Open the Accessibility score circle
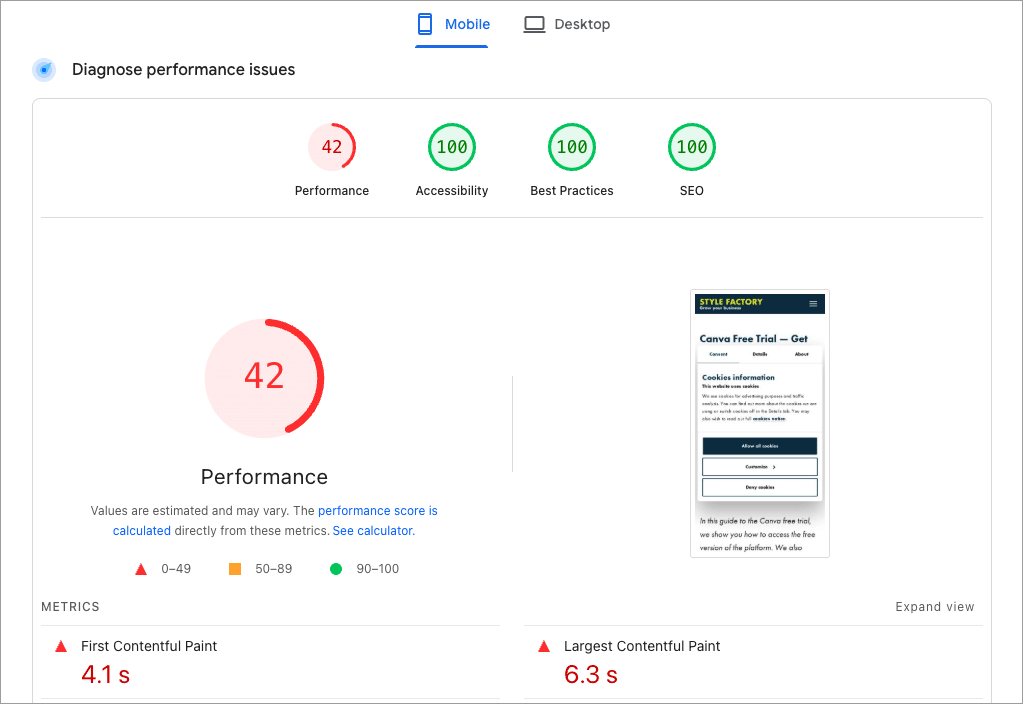This screenshot has height=704, width=1023. pos(451,146)
